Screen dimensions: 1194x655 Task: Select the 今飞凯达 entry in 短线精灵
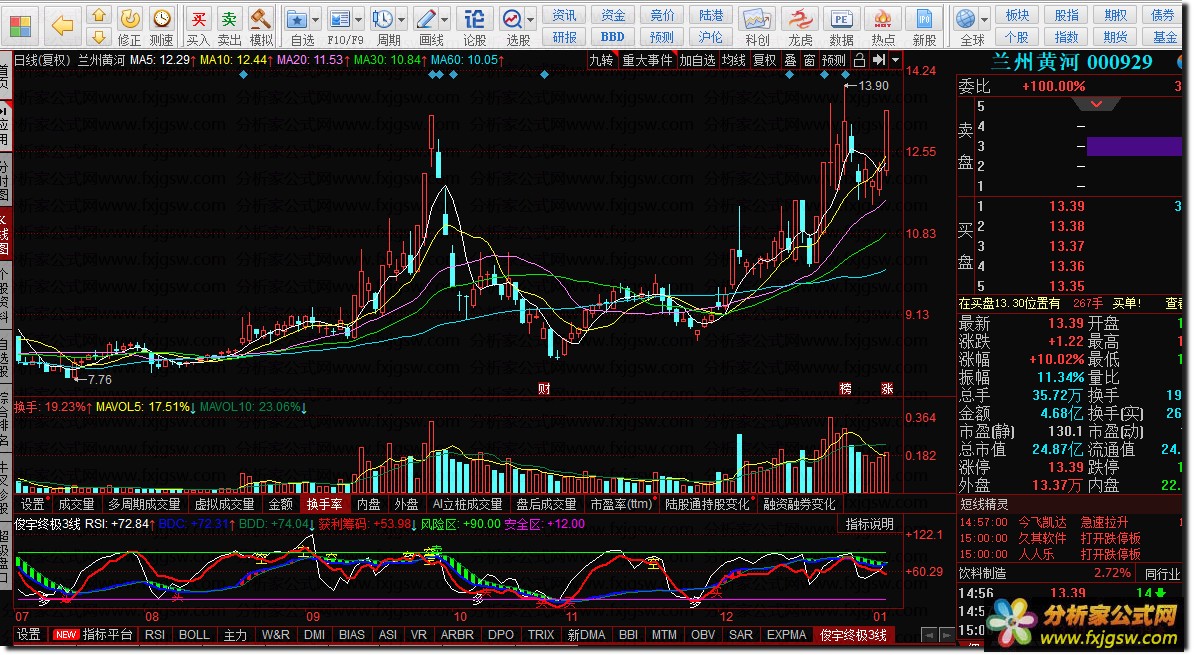tap(1043, 522)
